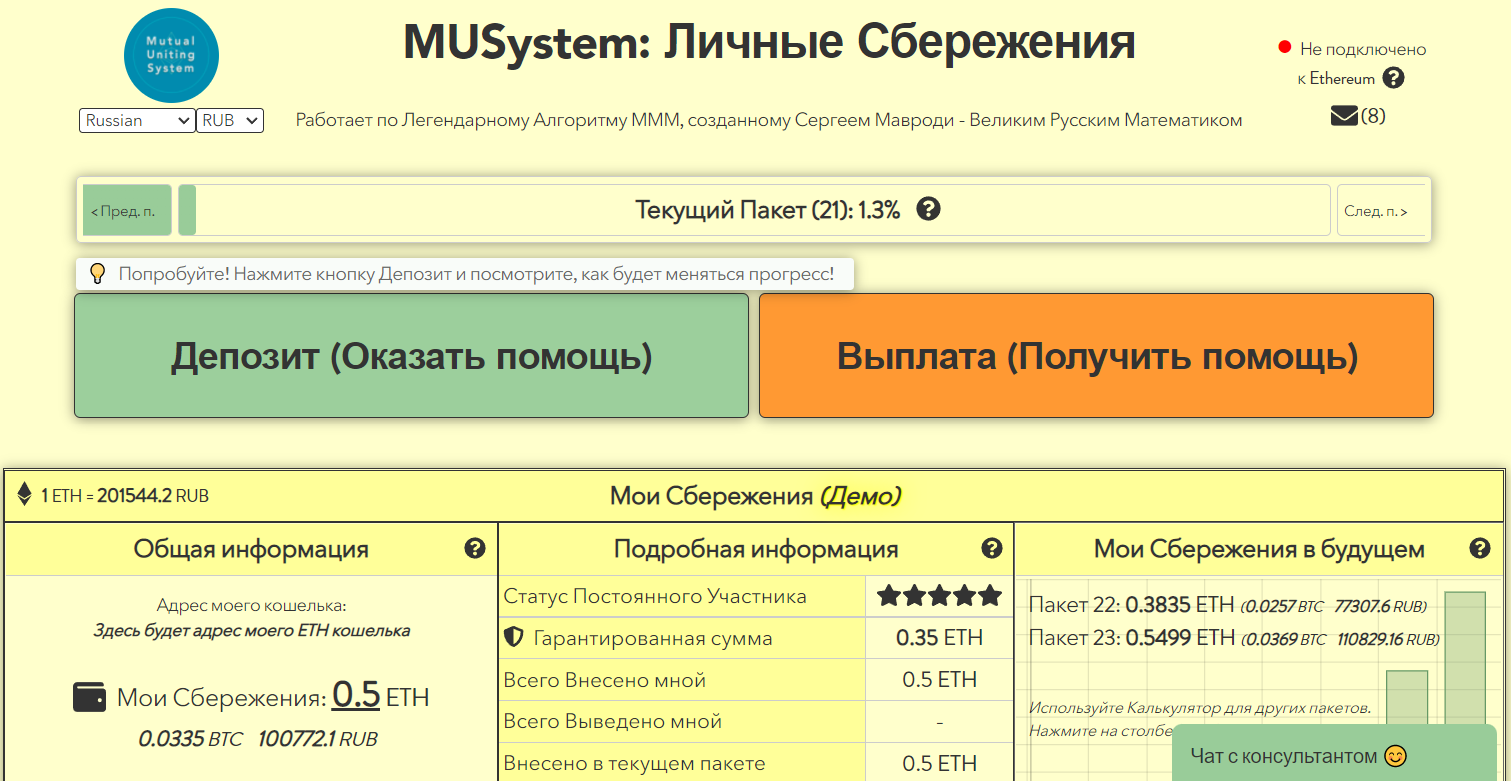Click Внесено в текущем пакете row label
1511x781 pixels.
635,763
